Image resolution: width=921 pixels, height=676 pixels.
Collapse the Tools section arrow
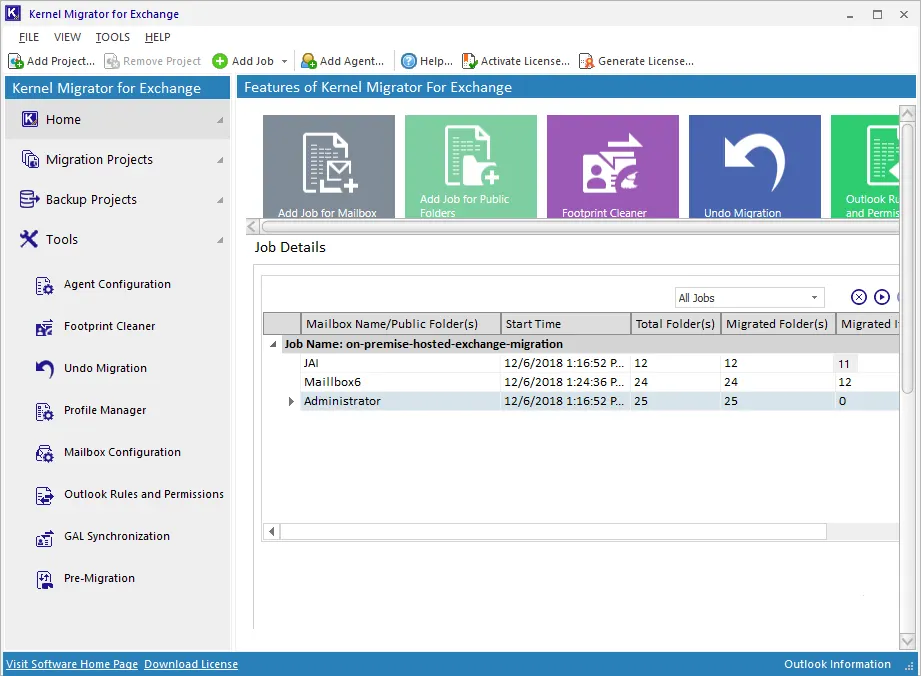click(x=220, y=240)
